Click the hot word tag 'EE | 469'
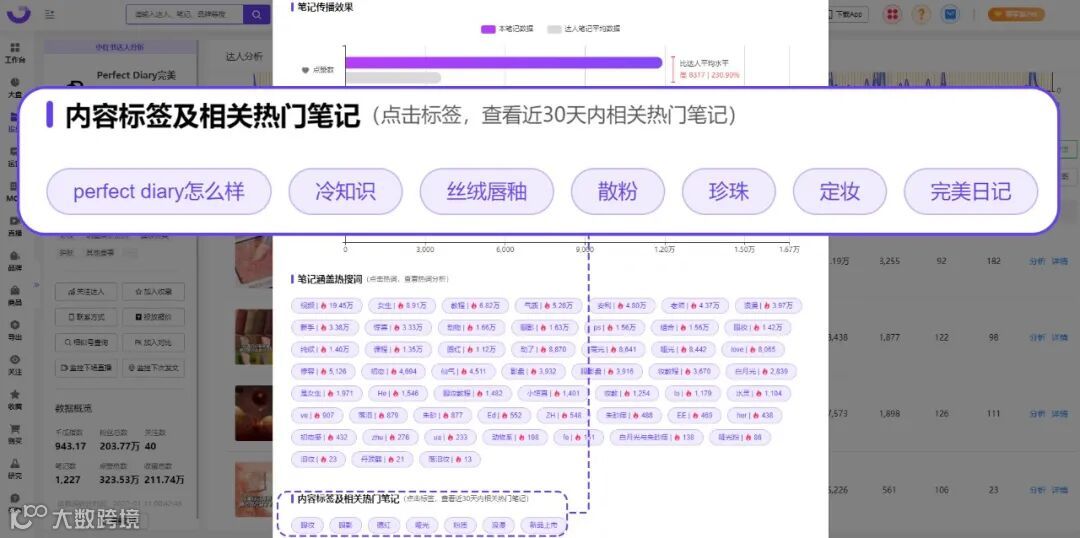This screenshot has height=538, width=1080. (694, 415)
